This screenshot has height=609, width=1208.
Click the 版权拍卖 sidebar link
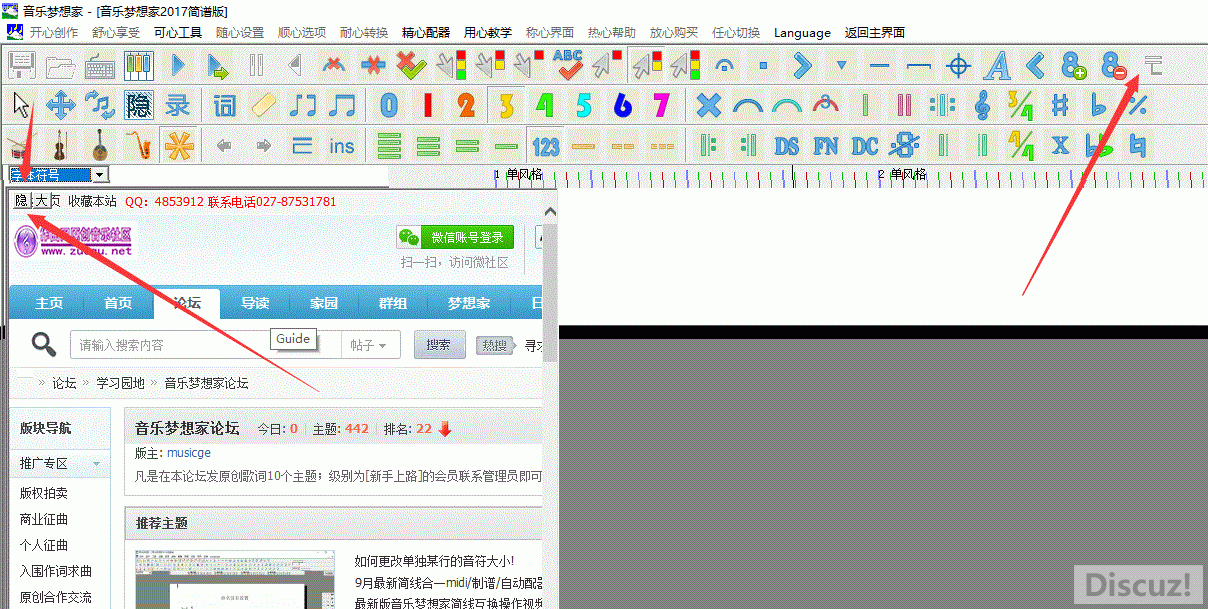pos(44,493)
